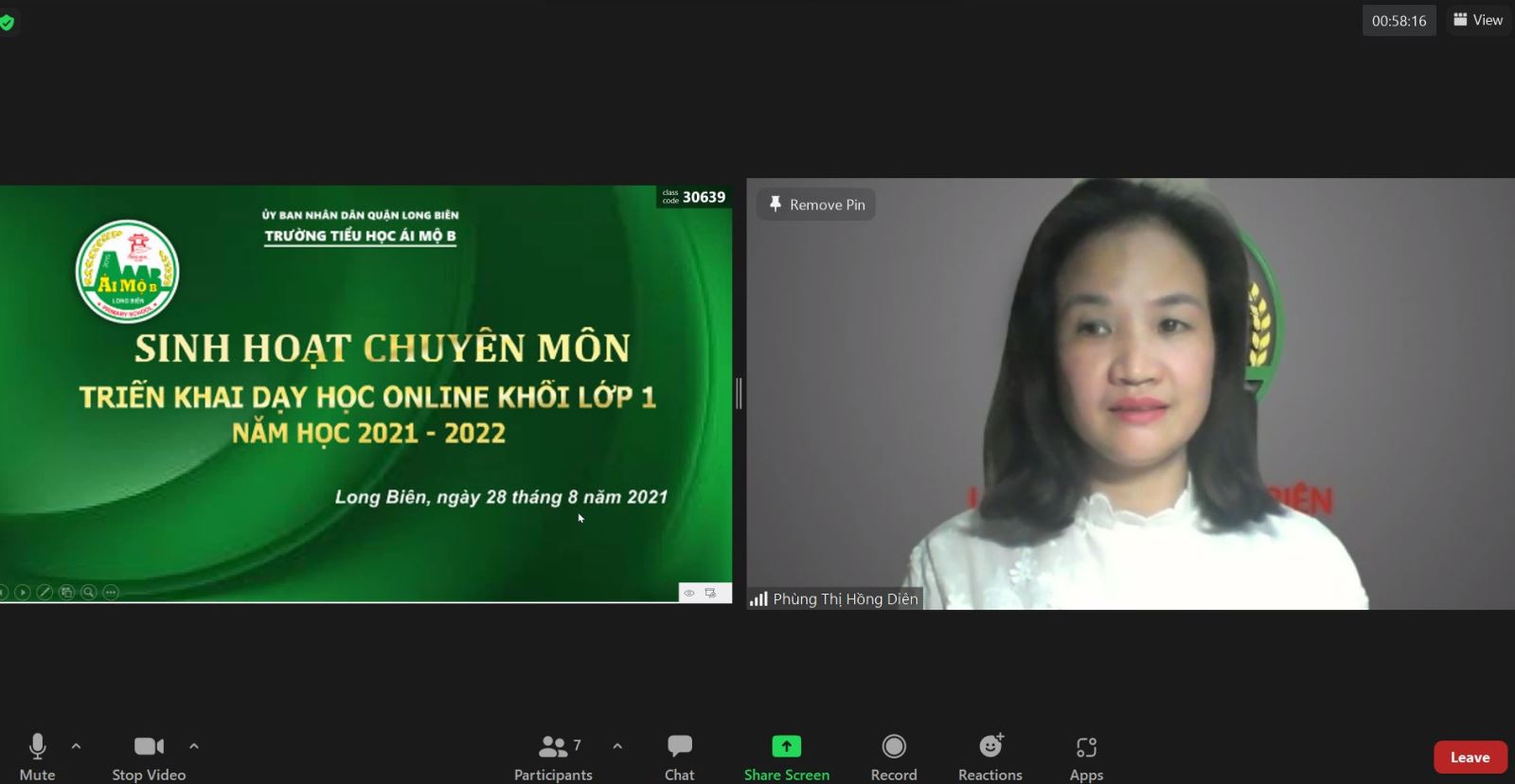Screen dimensions: 1515x784
Task: Open more options ellipsis on slide controls
Action: 111,593
